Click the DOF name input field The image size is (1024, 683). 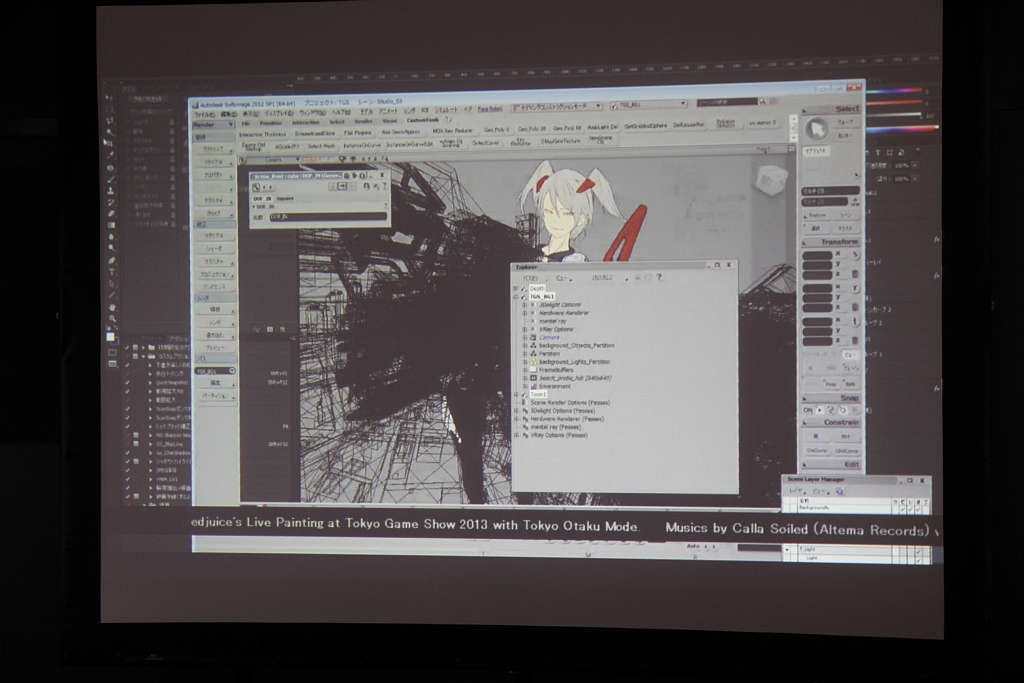(x=327, y=216)
